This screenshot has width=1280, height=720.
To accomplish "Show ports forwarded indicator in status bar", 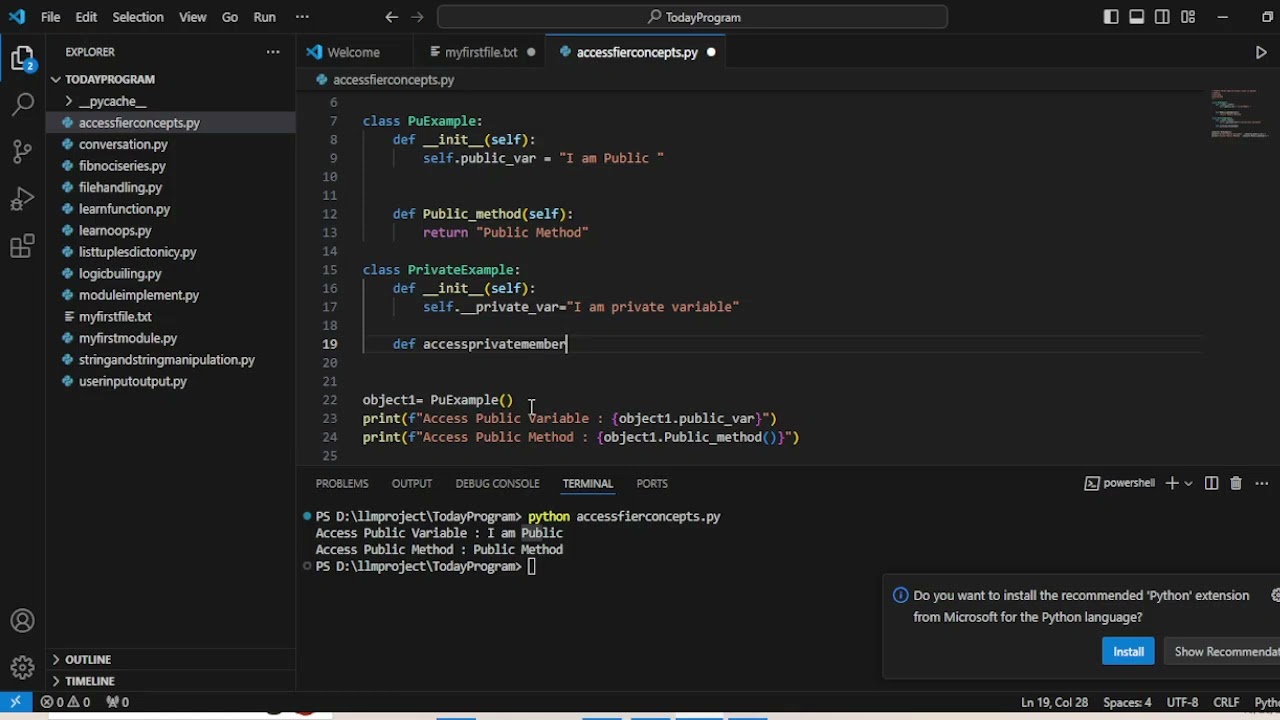I will coord(117,702).
